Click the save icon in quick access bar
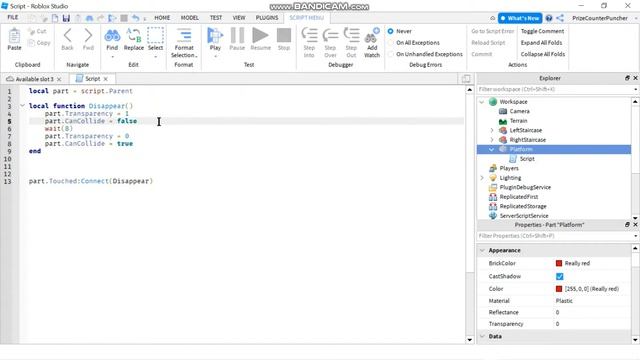The image size is (640, 360). [66, 18]
